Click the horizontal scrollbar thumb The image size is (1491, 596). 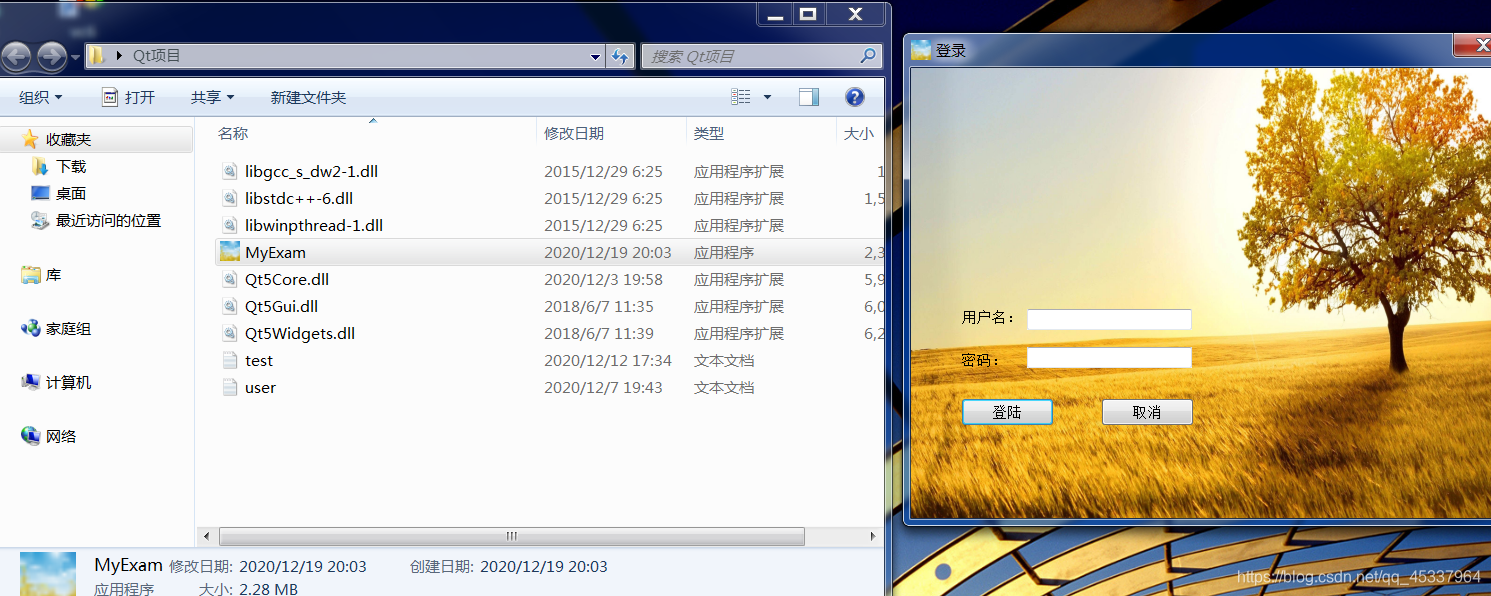[x=512, y=537]
